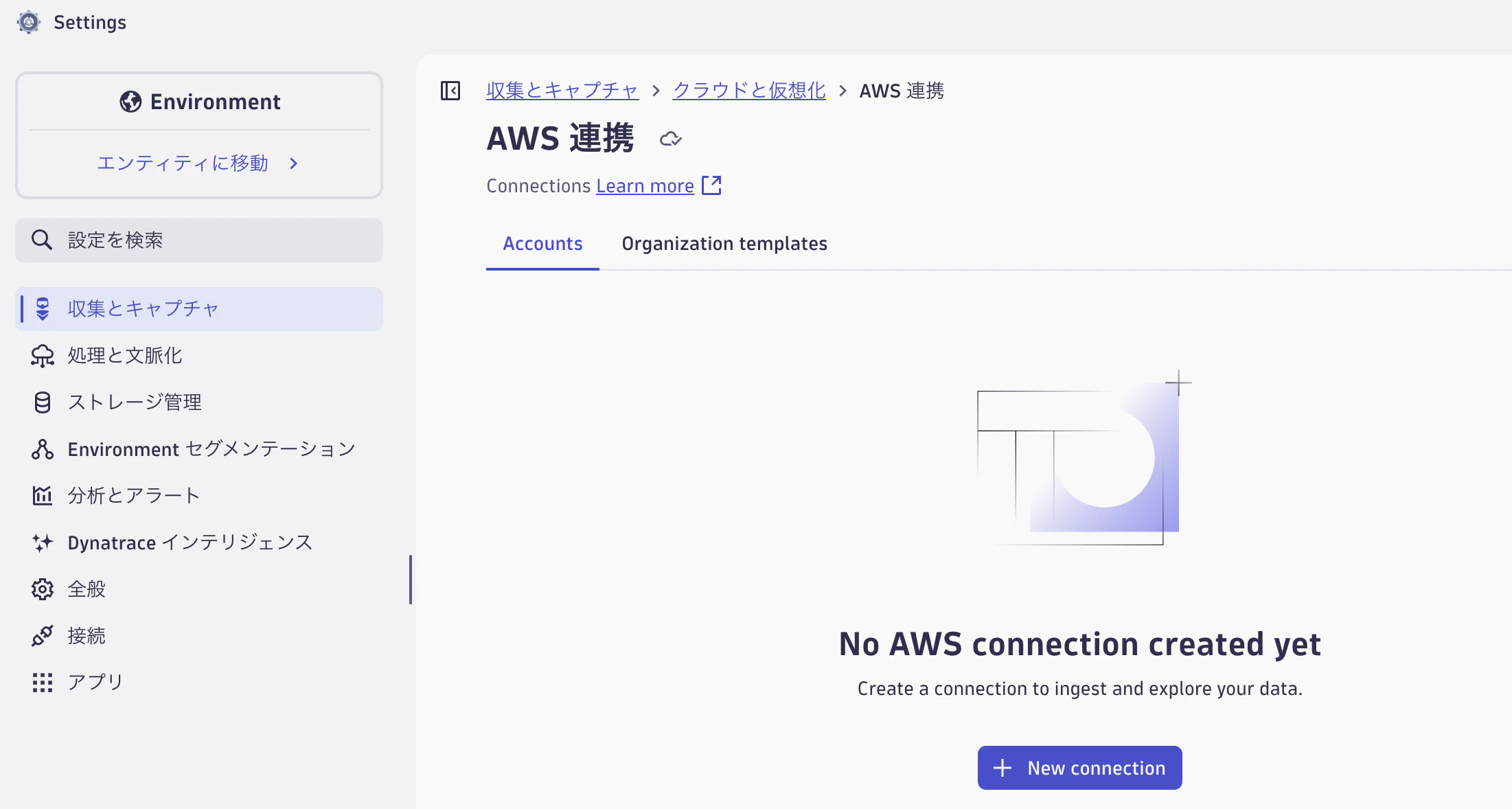Click the 全般 gear icon

43,589
